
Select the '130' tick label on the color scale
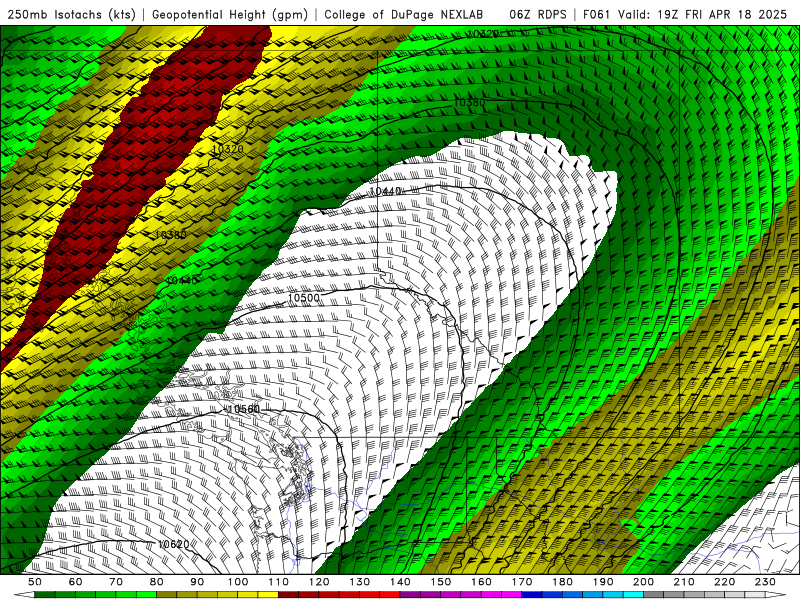(359, 582)
